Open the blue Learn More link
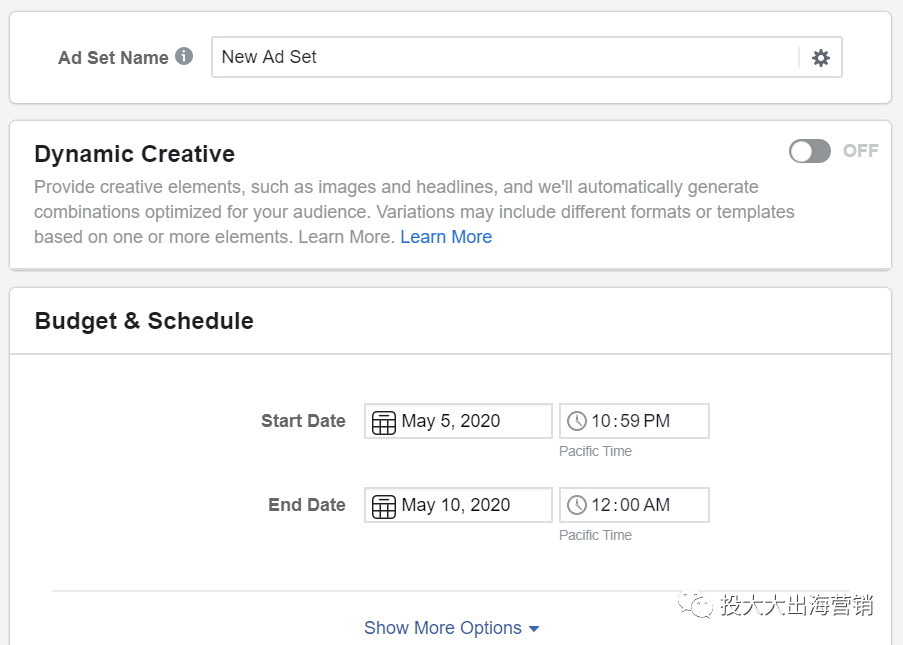Image resolution: width=903 pixels, height=645 pixels. click(446, 237)
